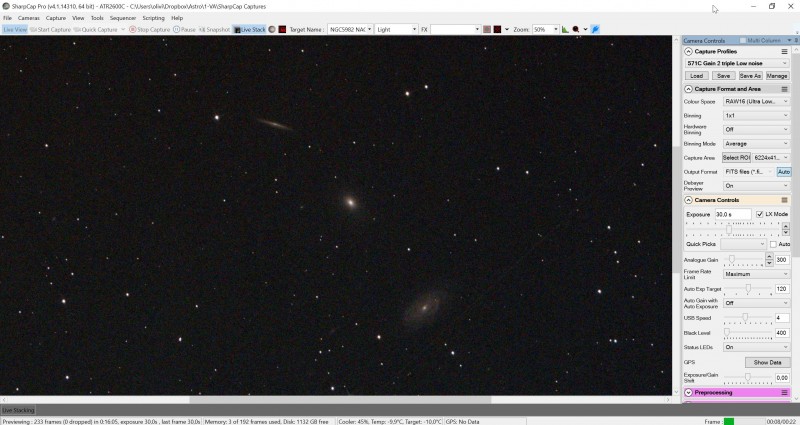Toggle the Multi Column checkbox
This screenshot has width=800, height=425.
[x=742, y=40]
